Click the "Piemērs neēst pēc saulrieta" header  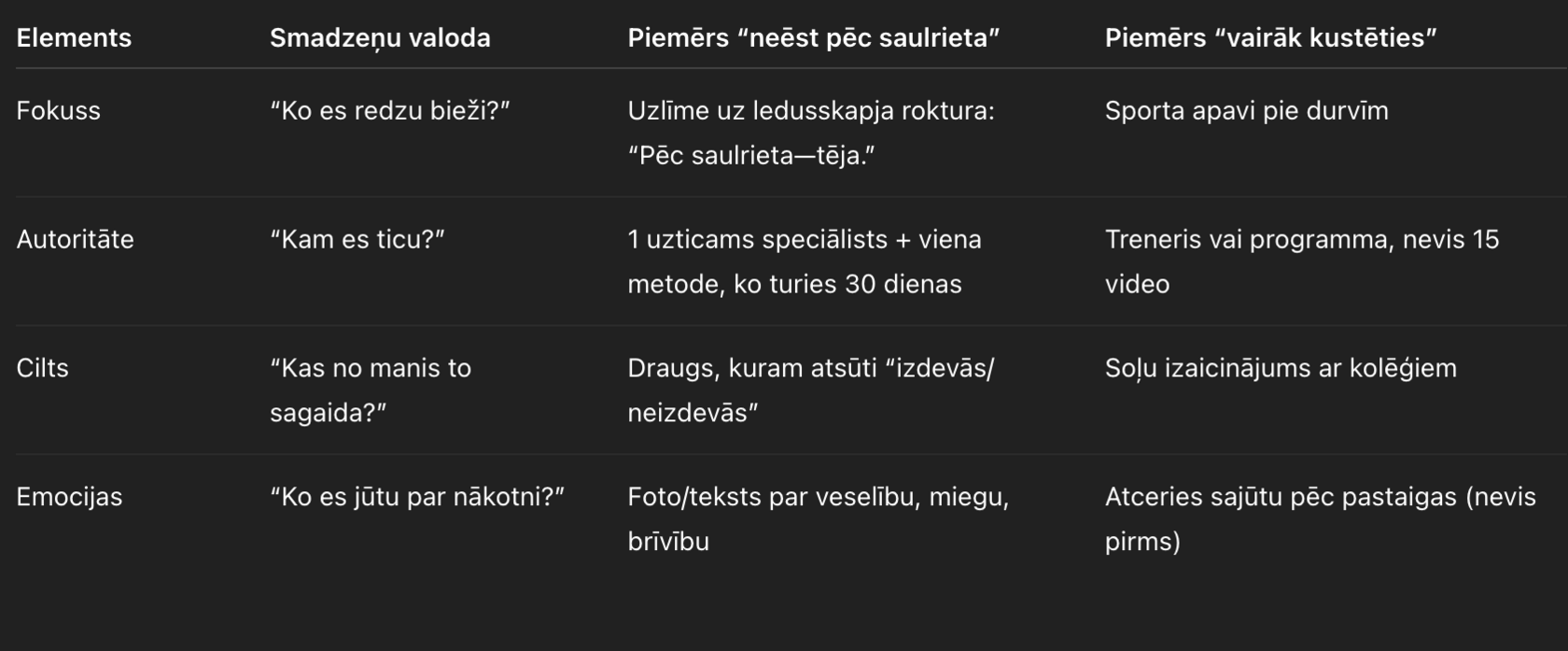coord(813,38)
